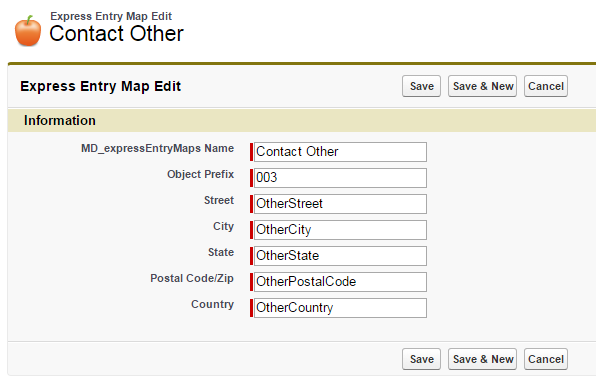The width and height of the screenshot is (596, 384).
Task: Click the large Contact Other page title
Action: click(116, 33)
